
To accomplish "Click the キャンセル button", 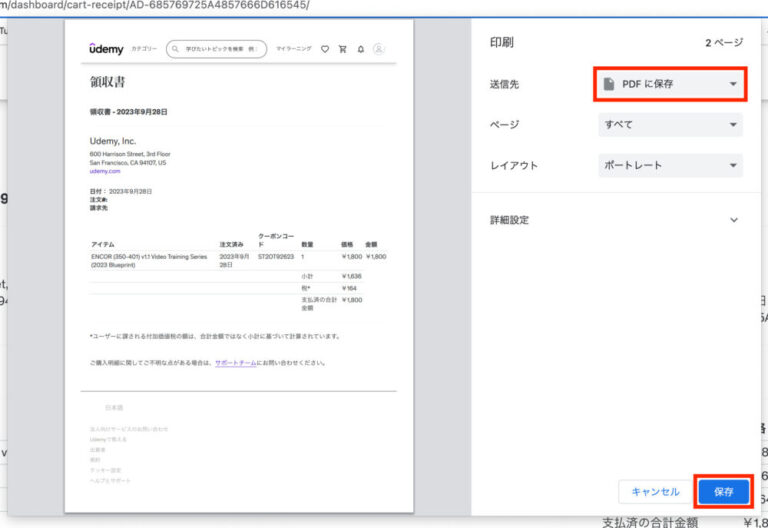I will 655,491.
